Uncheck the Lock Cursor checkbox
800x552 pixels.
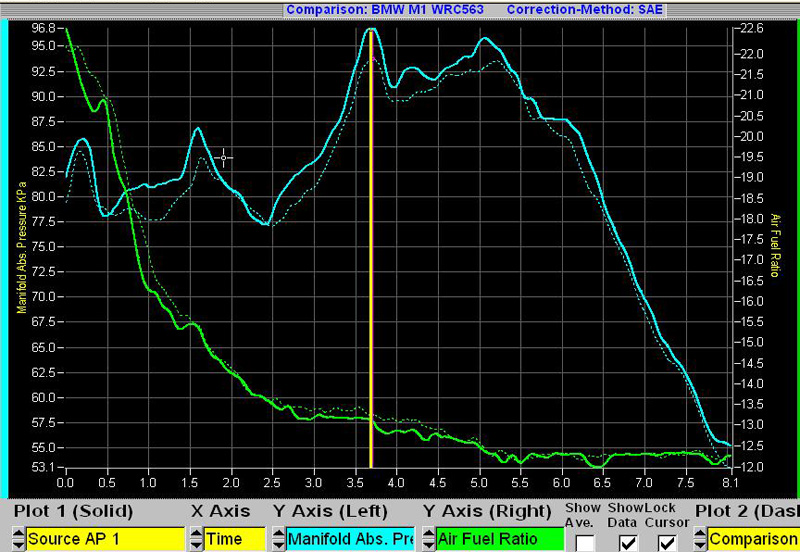pos(667,542)
